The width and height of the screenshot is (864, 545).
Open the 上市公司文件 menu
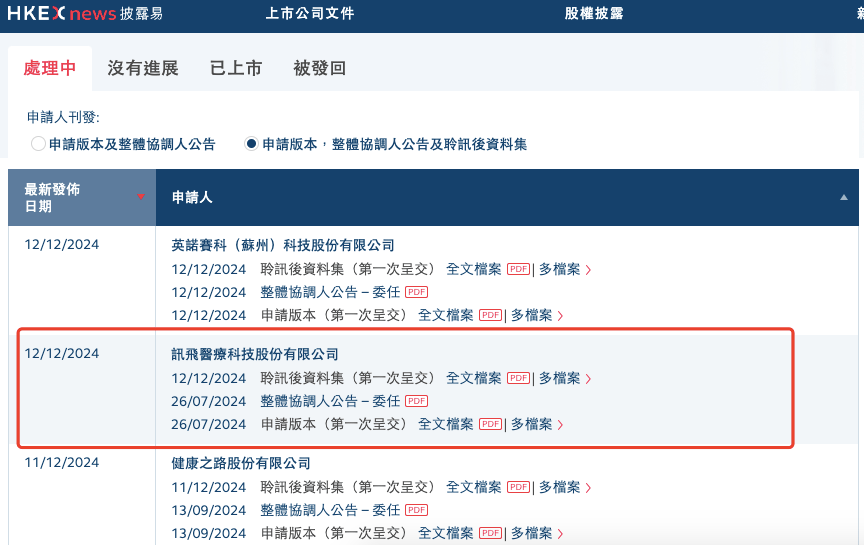[x=310, y=14]
